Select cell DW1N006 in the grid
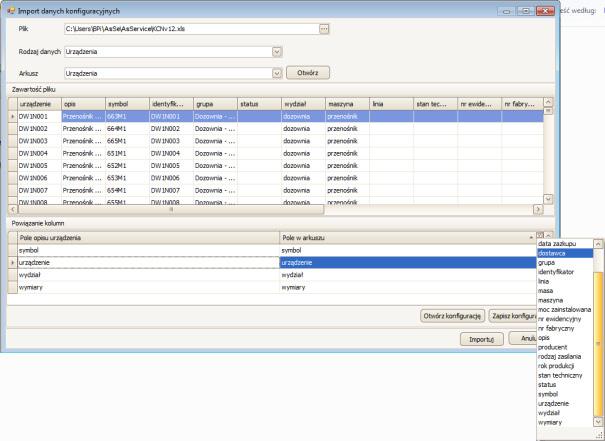This screenshot has height=441, width=605. pyautogui.click(x=39, y=178)
